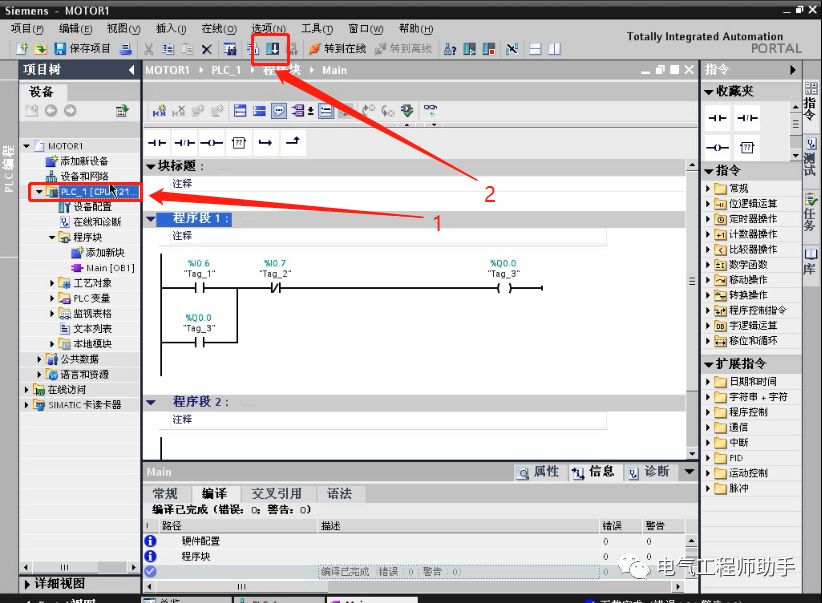Click the Stop CPU icon

pos(489,49)
